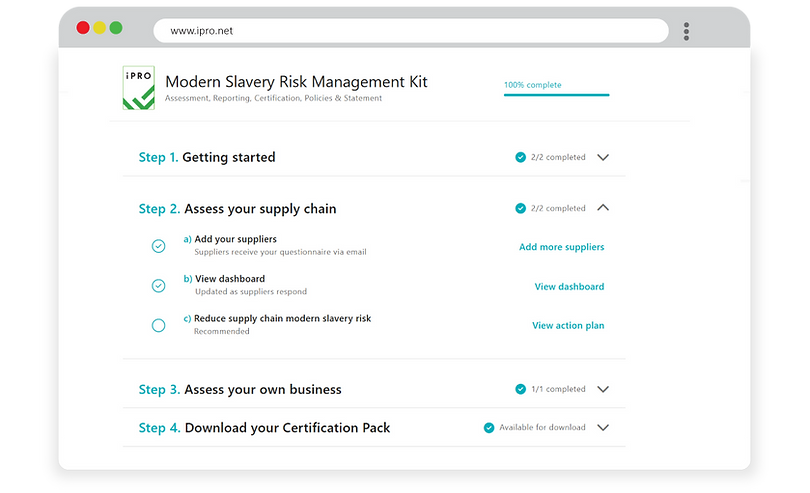810x493 pixels.
Task: Click Reduce supply chain modern slavery risk label
Action: pyautogui.click(x=283, y=318)
